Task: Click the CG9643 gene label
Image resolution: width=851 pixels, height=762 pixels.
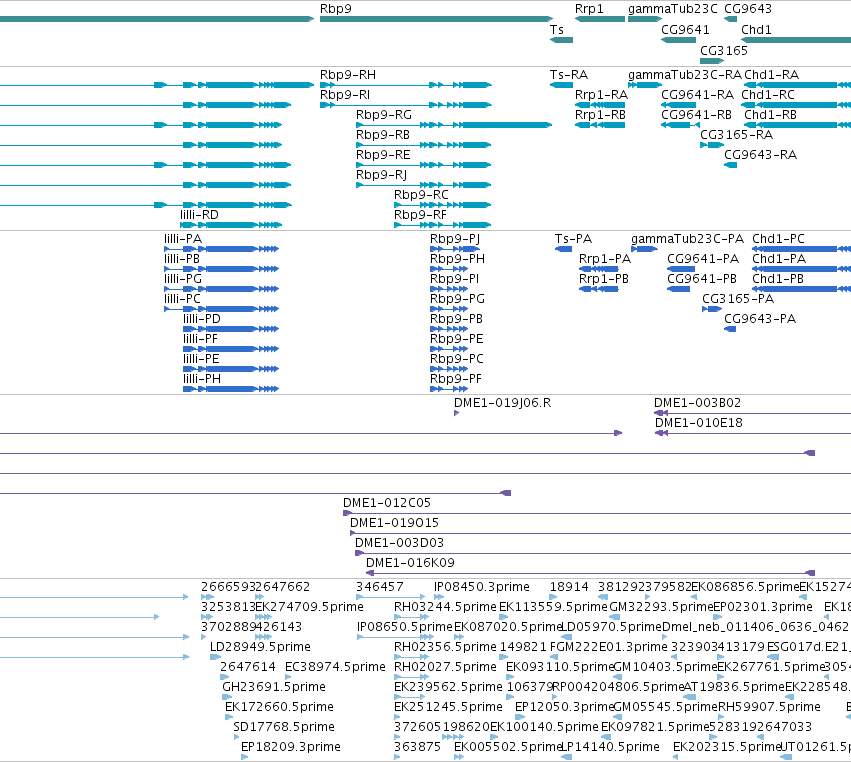Action: [748, 9]
